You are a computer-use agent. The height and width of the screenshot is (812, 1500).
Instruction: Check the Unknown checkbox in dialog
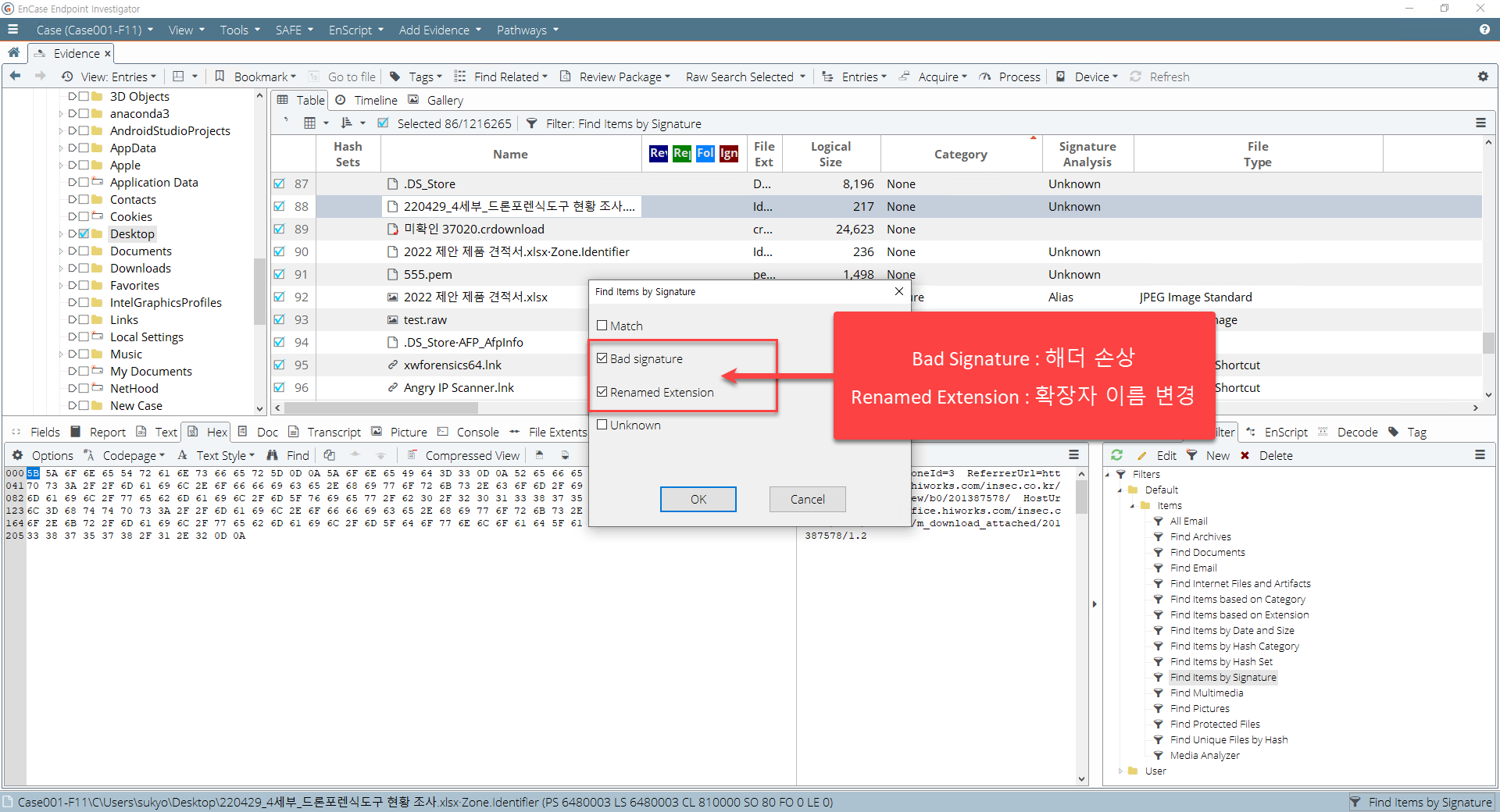(602, 425)
